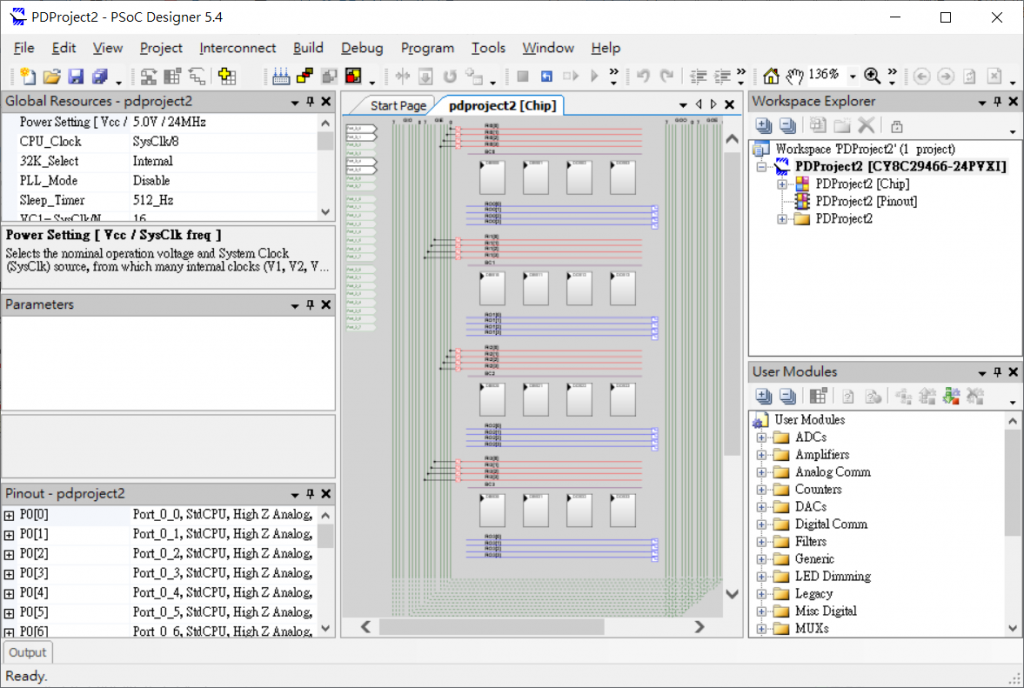This screenshot has width=1024, height=688.
Task: Select the Amplifiers folder in User Modules
Action: pyautogui.click(x=822, y=454)
